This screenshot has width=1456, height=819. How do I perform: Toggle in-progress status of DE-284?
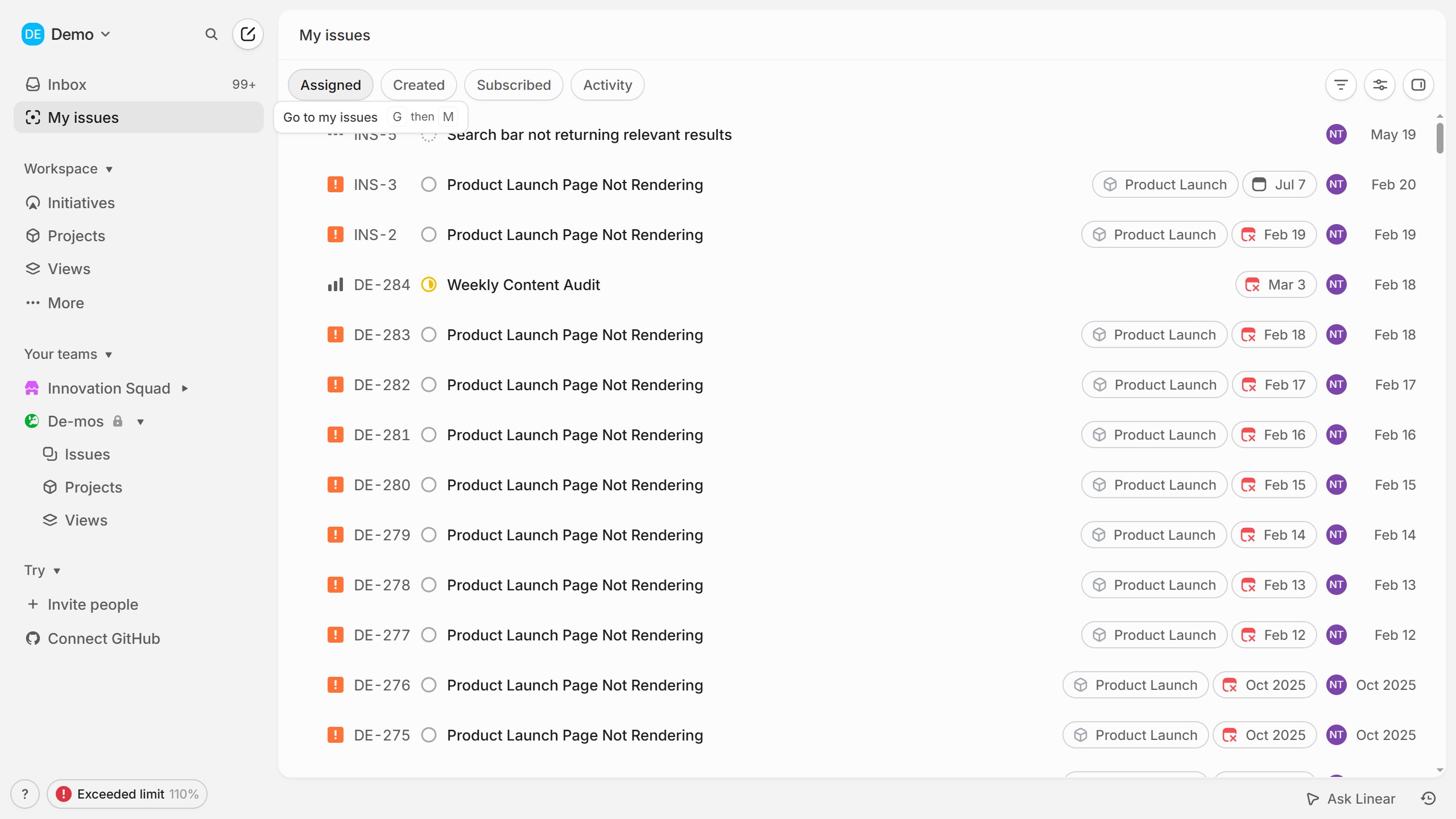tap(429, 285)
